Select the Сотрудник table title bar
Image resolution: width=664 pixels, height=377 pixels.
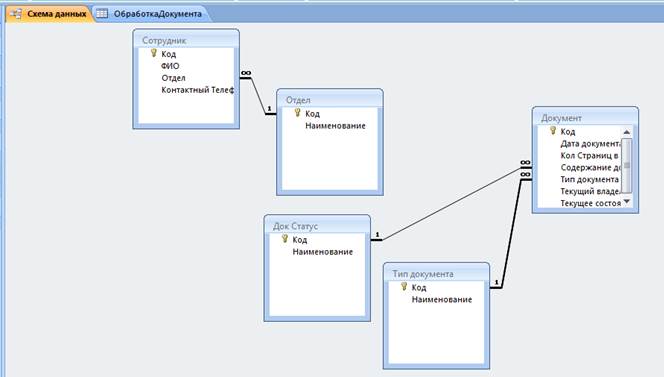tap(186, 40)
